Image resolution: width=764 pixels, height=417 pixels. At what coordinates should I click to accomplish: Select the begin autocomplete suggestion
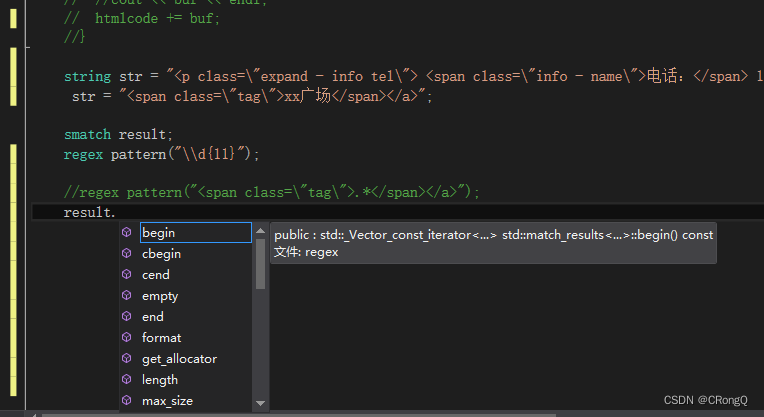(x=195, y=233)
